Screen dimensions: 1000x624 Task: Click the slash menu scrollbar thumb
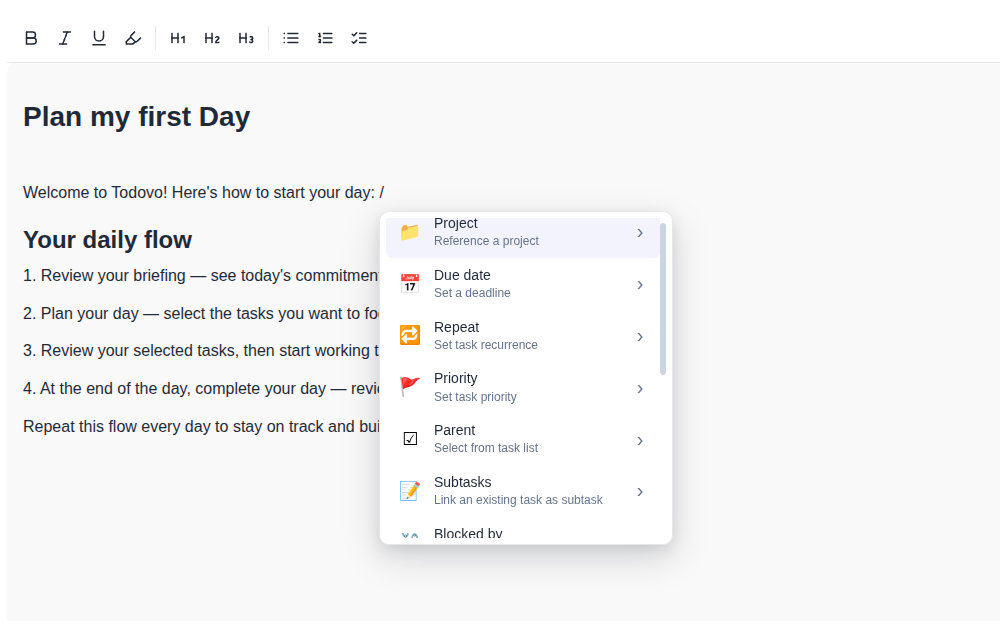coord(663,299)
